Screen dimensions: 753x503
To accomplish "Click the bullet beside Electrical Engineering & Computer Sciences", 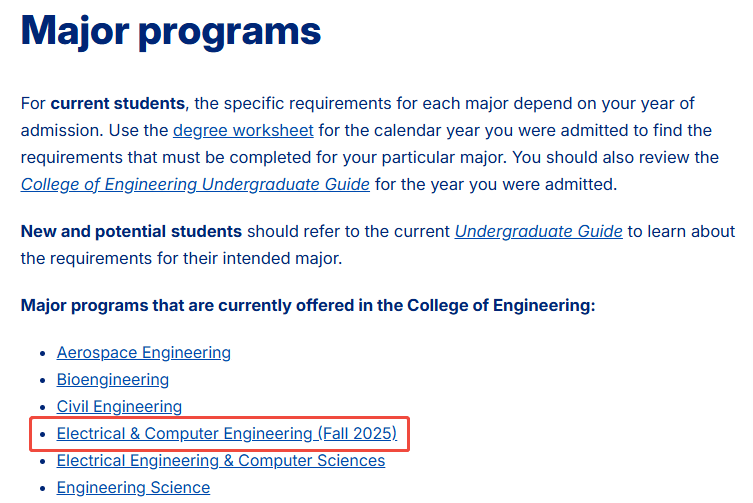I will point(43,461).
